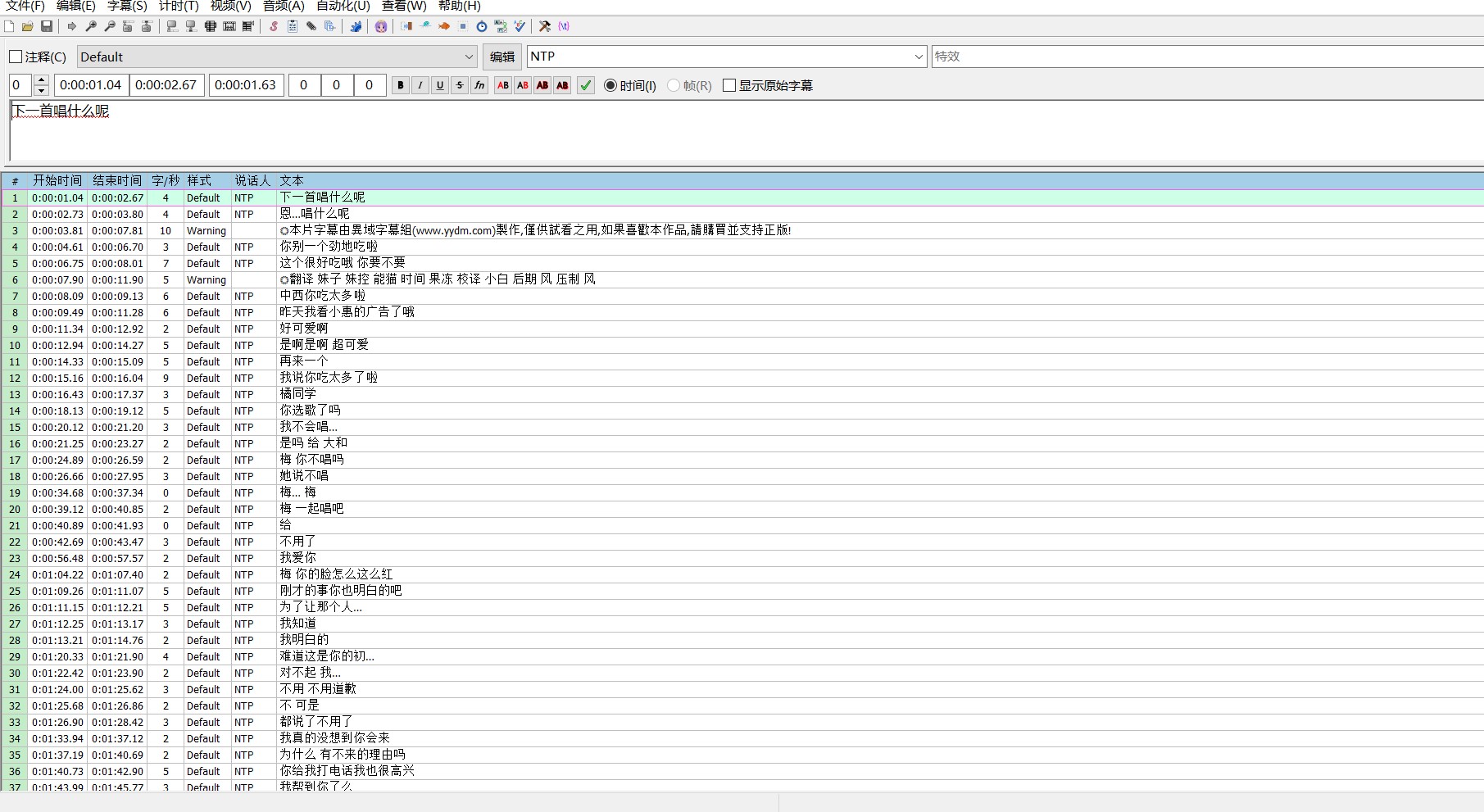Increase layer number with up spinner
Viewport: 1484px width, 812px height.
click(42, 79)
